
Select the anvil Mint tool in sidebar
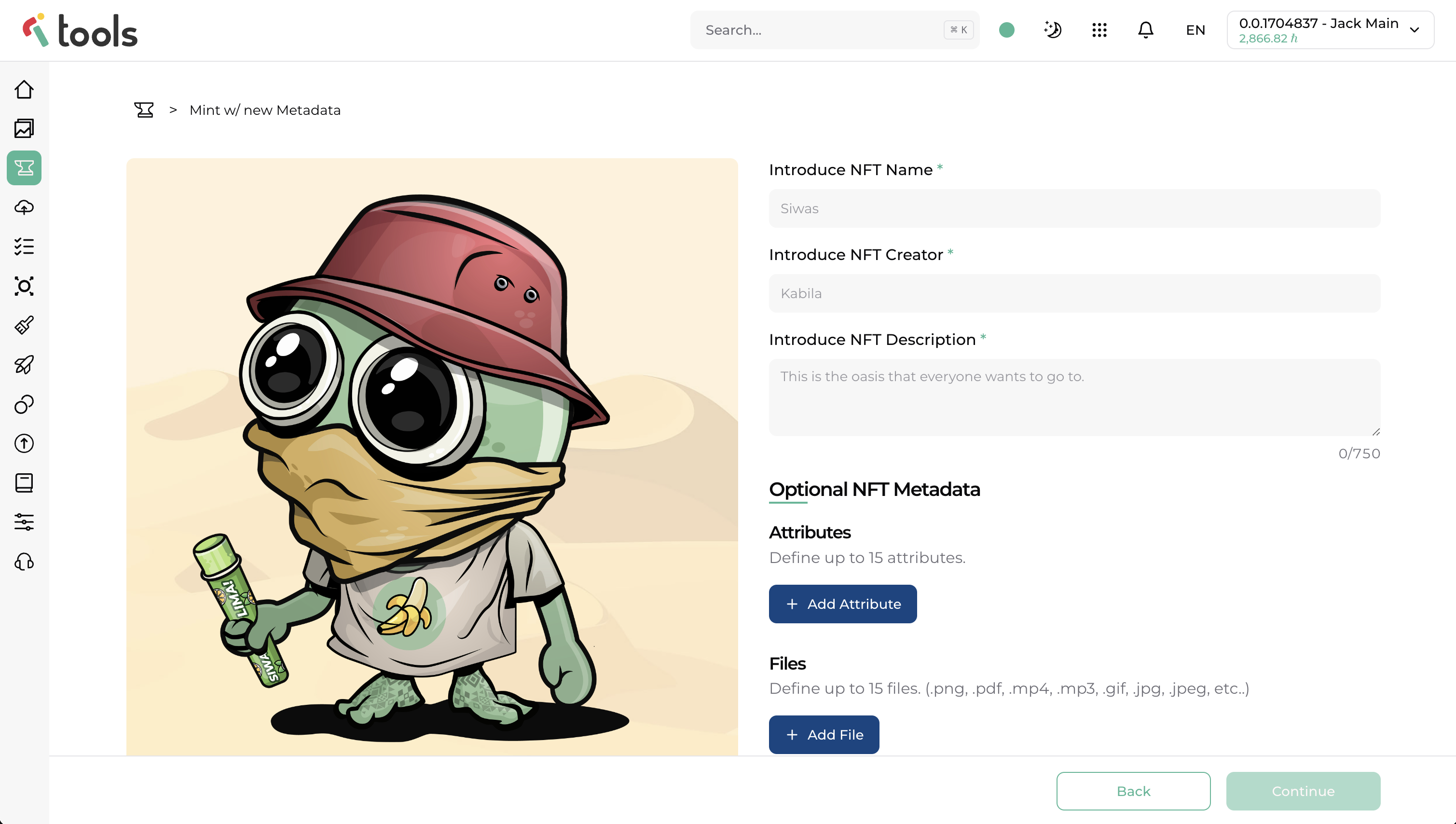pyautogui.click(x=24, y=167)
